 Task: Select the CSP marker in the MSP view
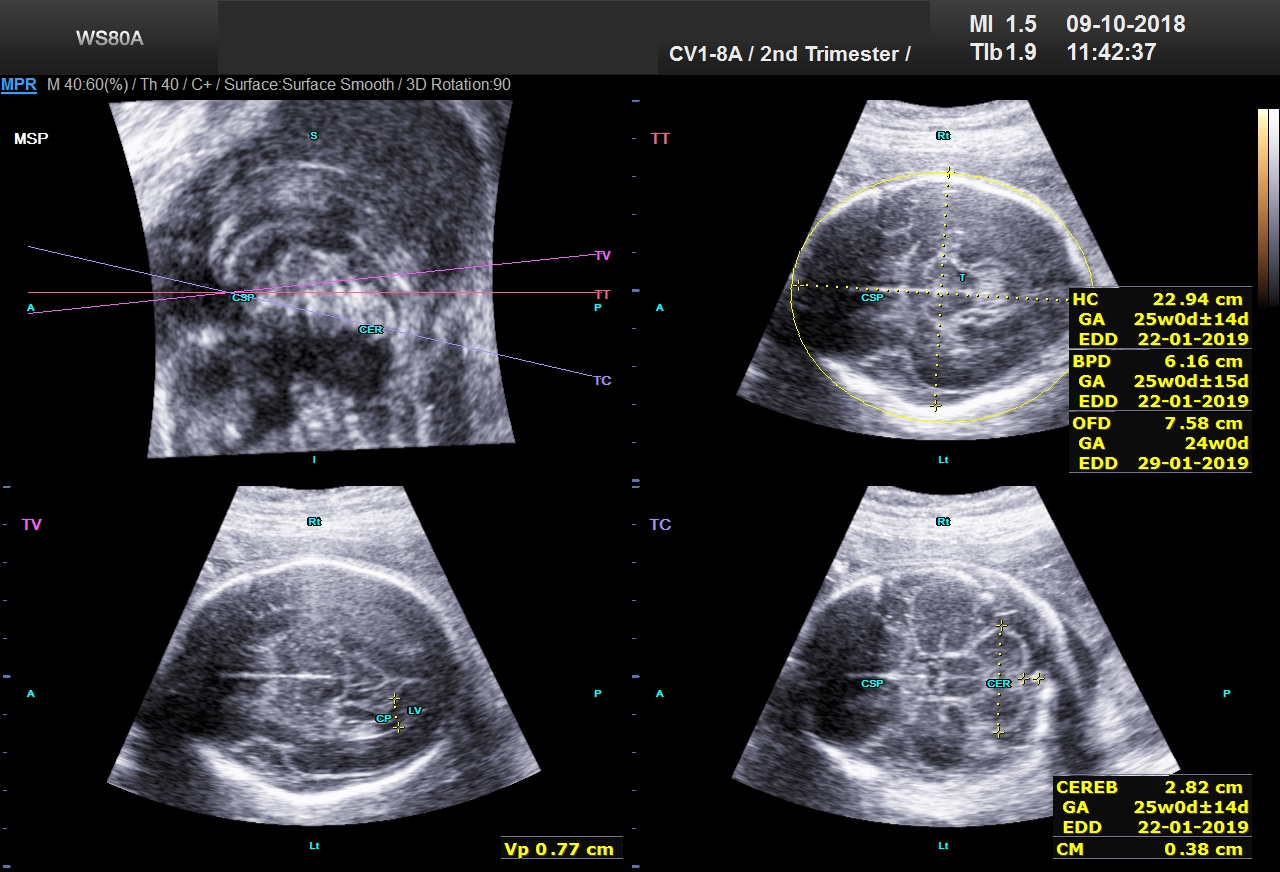242,297
